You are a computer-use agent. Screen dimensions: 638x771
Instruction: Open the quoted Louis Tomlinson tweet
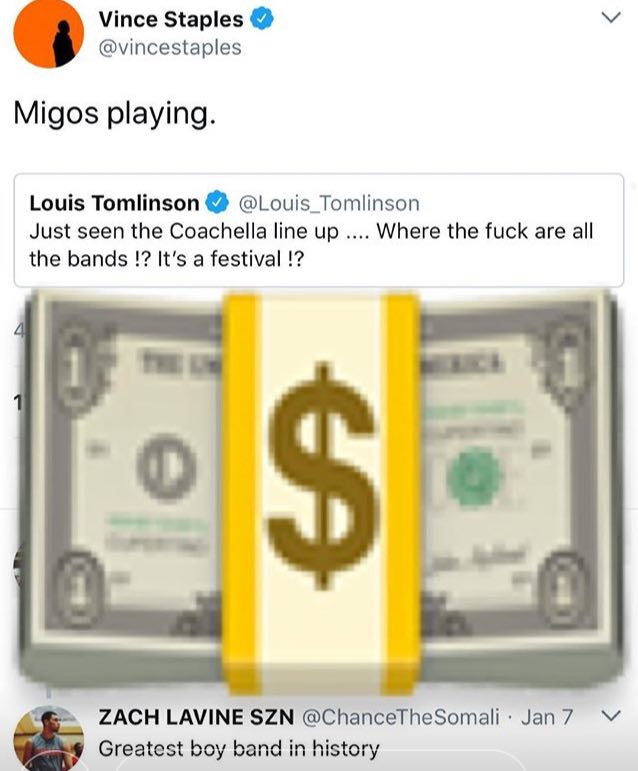point(319,230)
